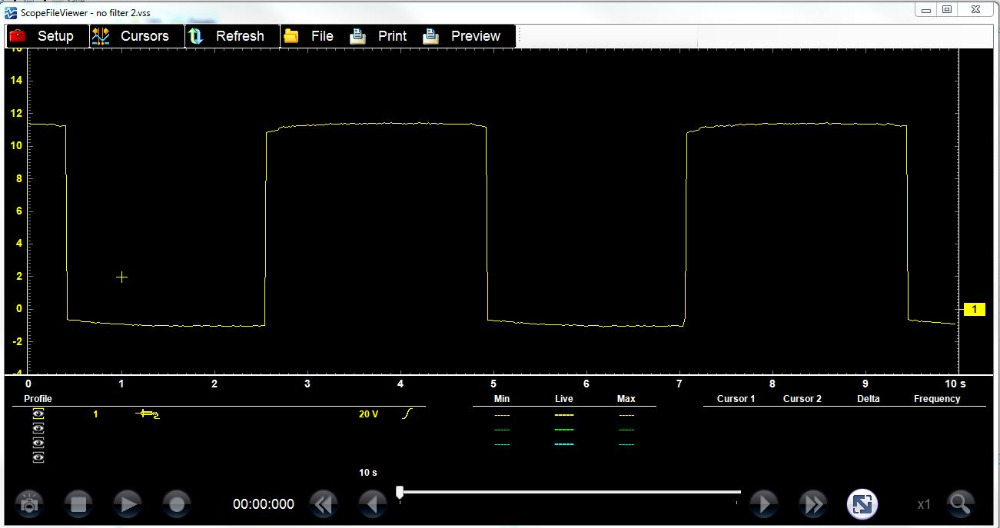Step forward one frame button

(x=762, y=504)
